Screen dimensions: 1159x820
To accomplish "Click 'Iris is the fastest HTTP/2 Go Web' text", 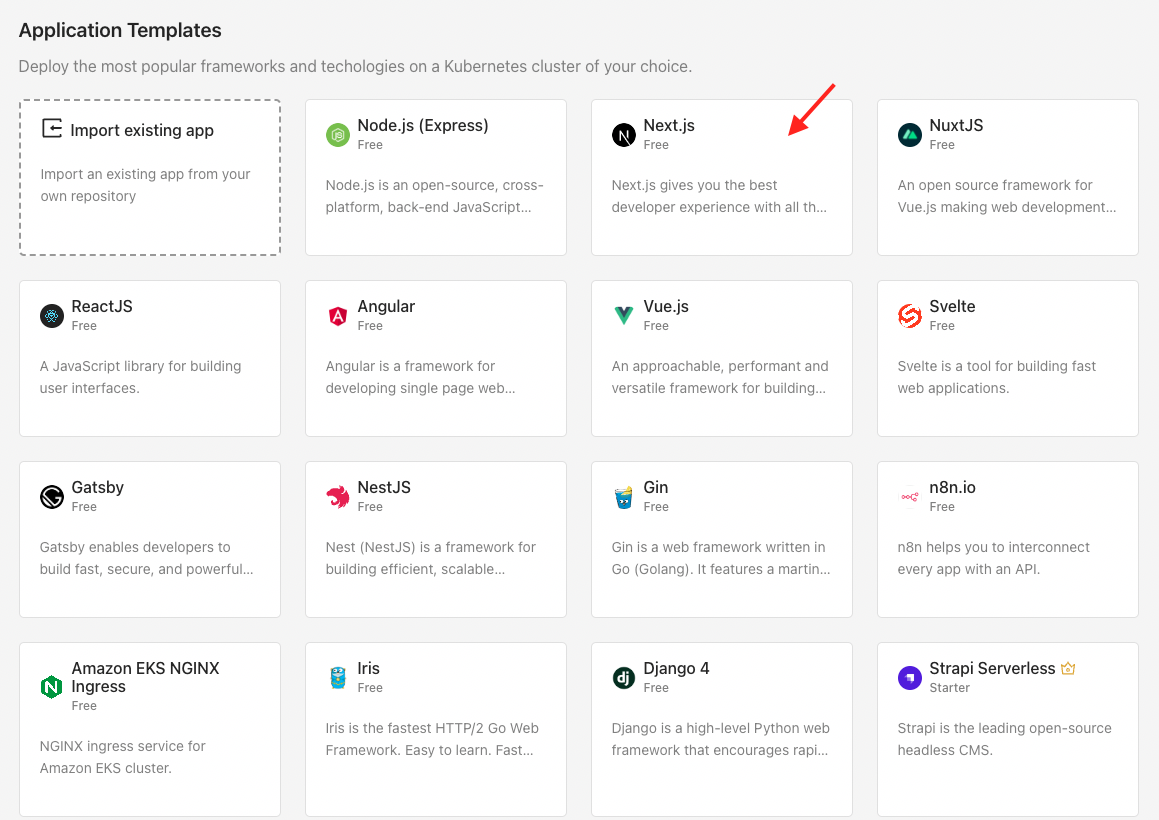I will (432, 729).
